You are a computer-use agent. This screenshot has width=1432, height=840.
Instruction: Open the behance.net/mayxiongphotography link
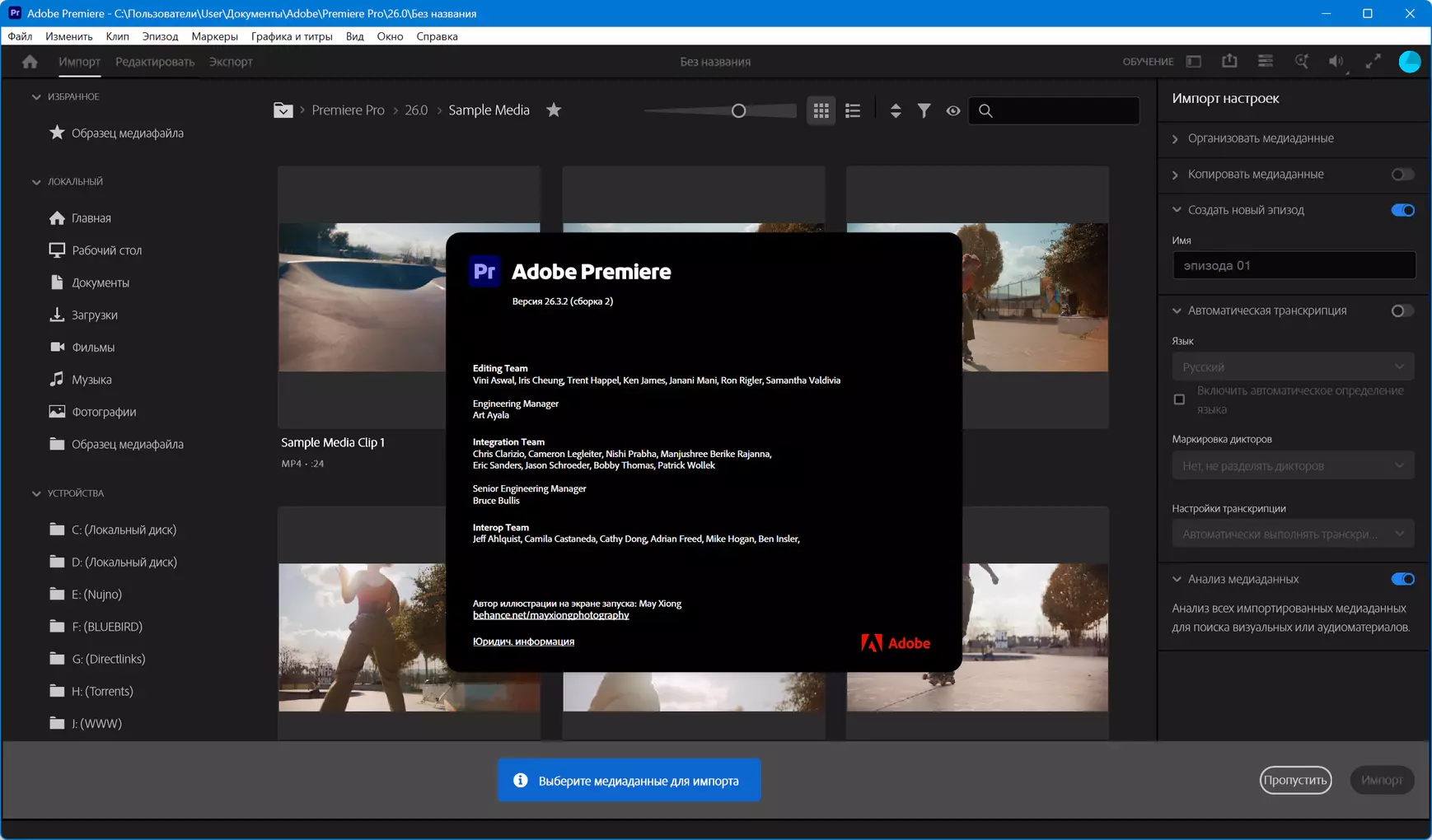[550, 615]
